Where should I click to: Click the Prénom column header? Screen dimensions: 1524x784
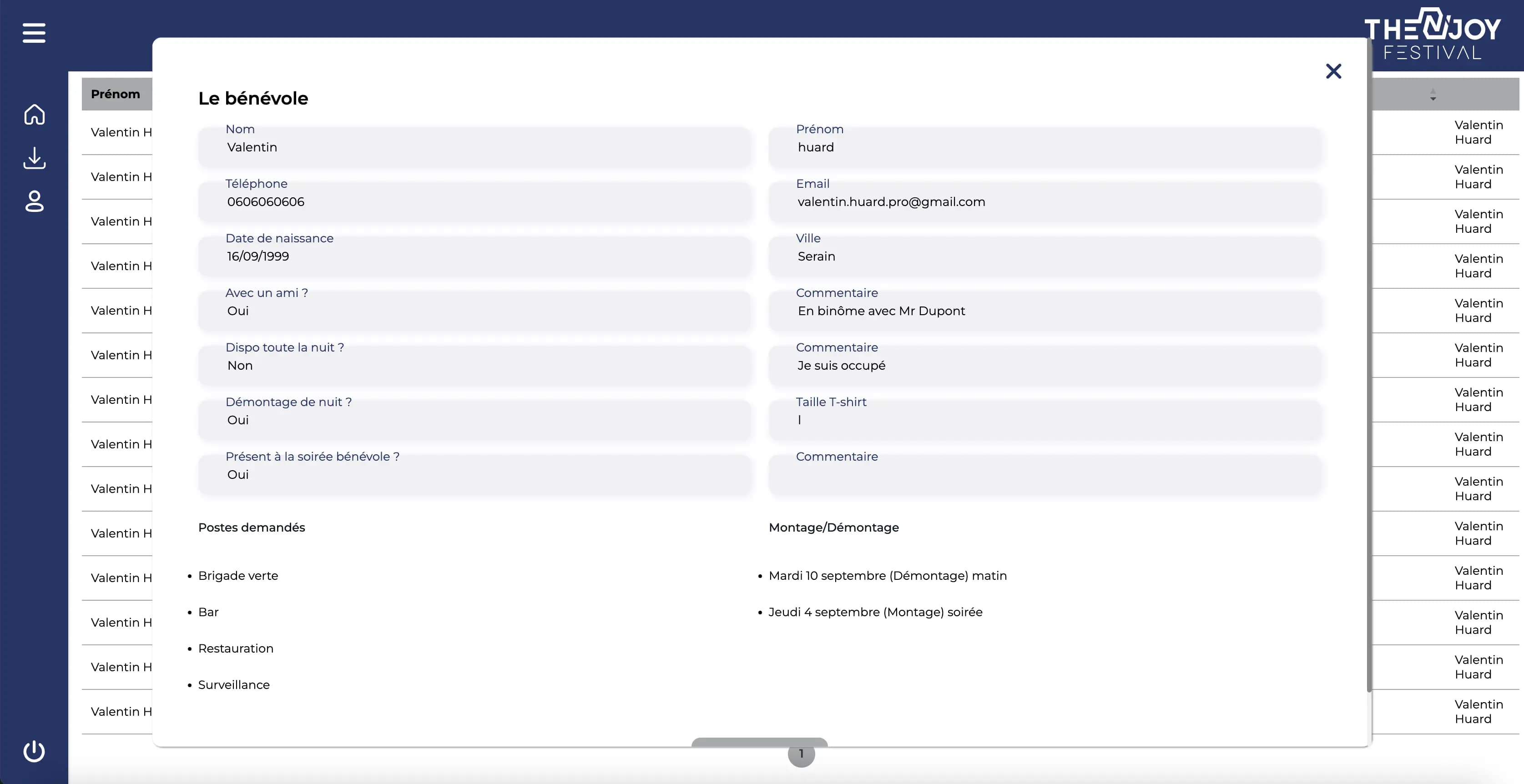116,93
